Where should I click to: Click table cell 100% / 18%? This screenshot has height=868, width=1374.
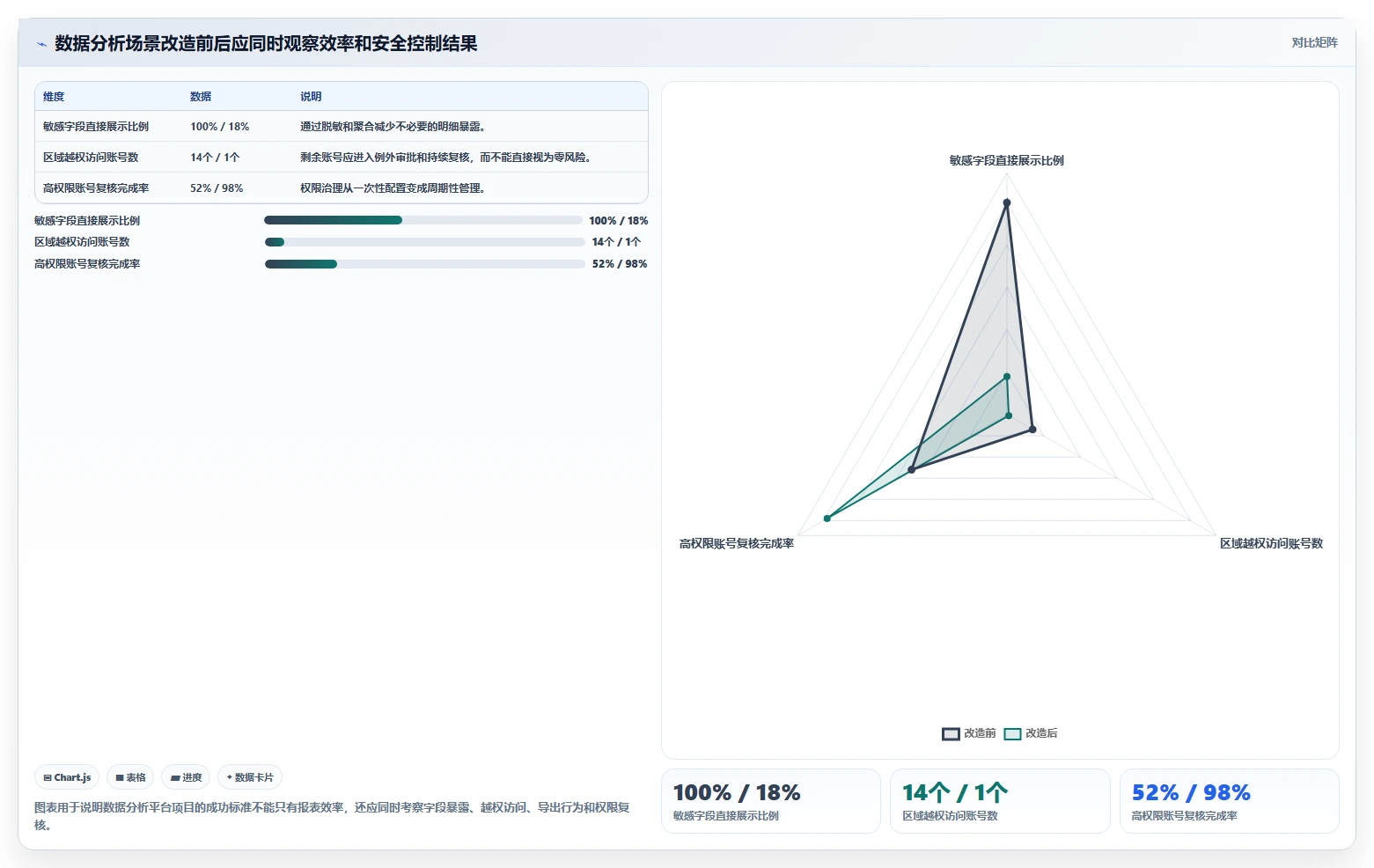click(220, 127)
